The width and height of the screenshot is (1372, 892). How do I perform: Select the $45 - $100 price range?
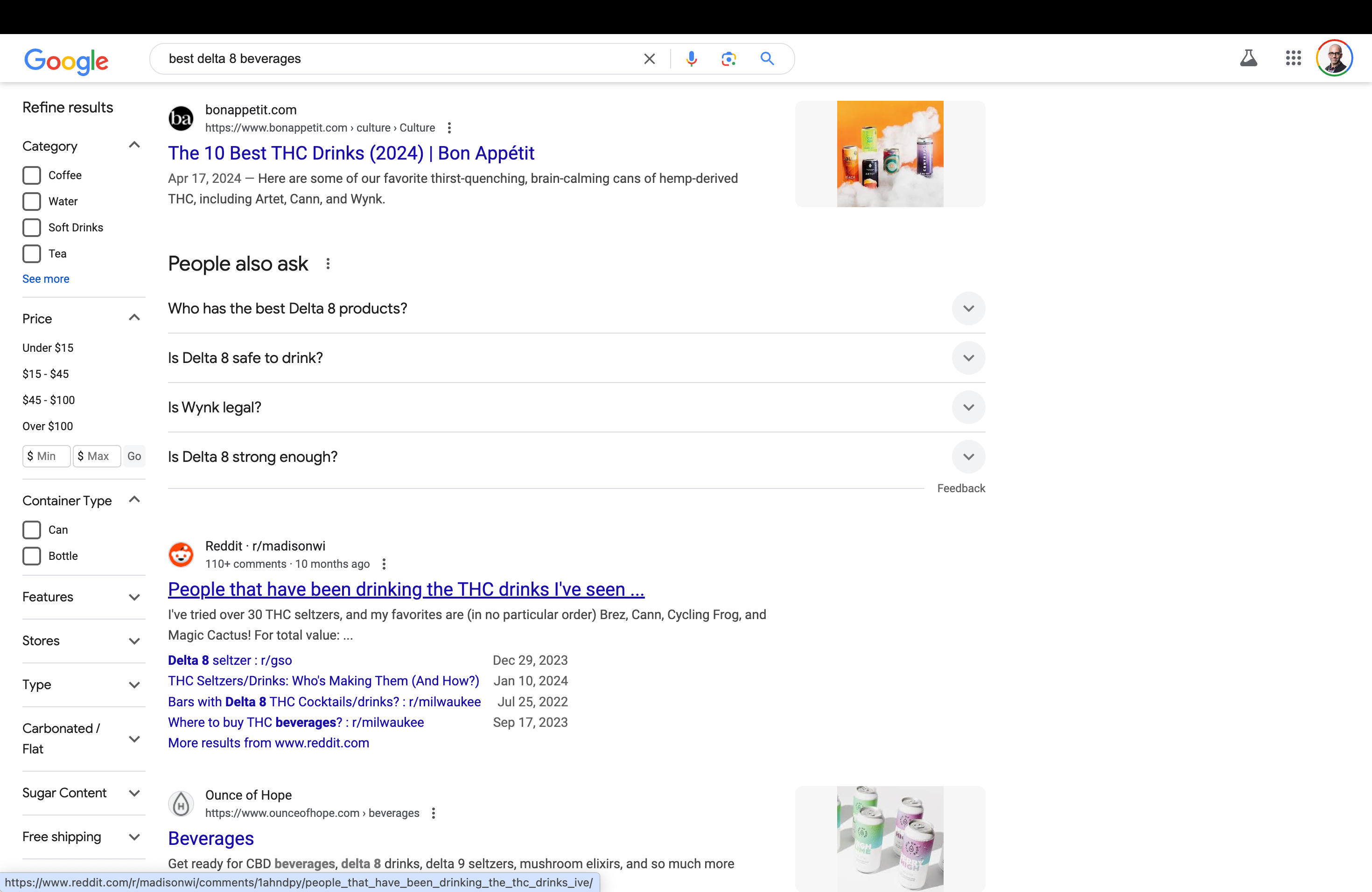49,400
